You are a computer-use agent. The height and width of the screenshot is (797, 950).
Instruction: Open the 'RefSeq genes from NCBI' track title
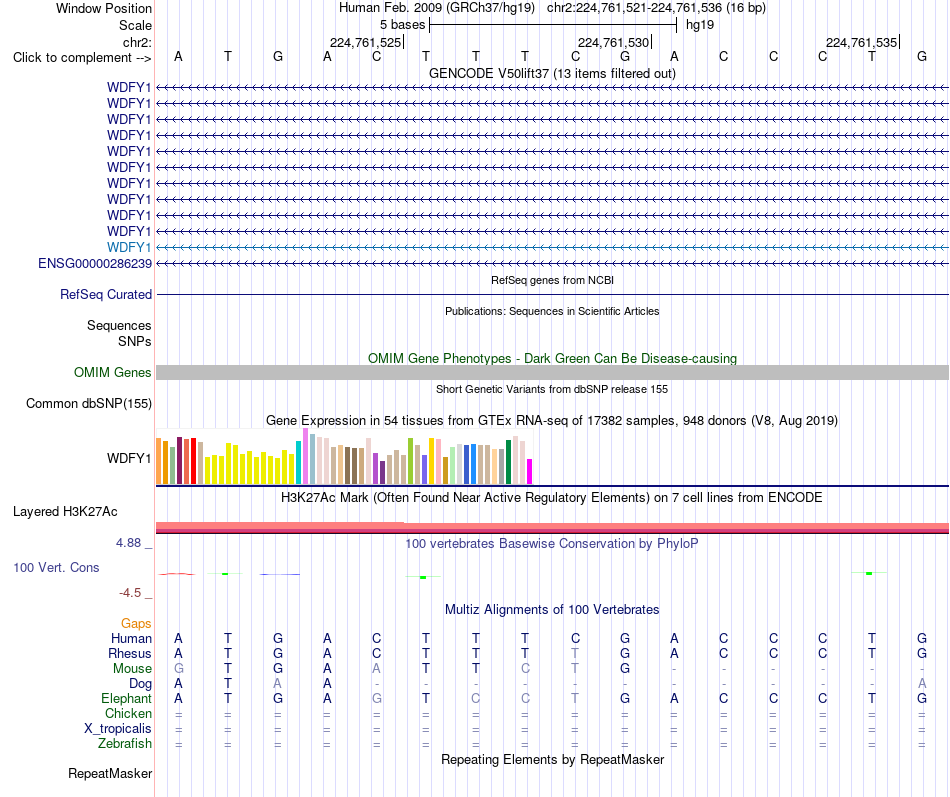click(x=552, y=280)
